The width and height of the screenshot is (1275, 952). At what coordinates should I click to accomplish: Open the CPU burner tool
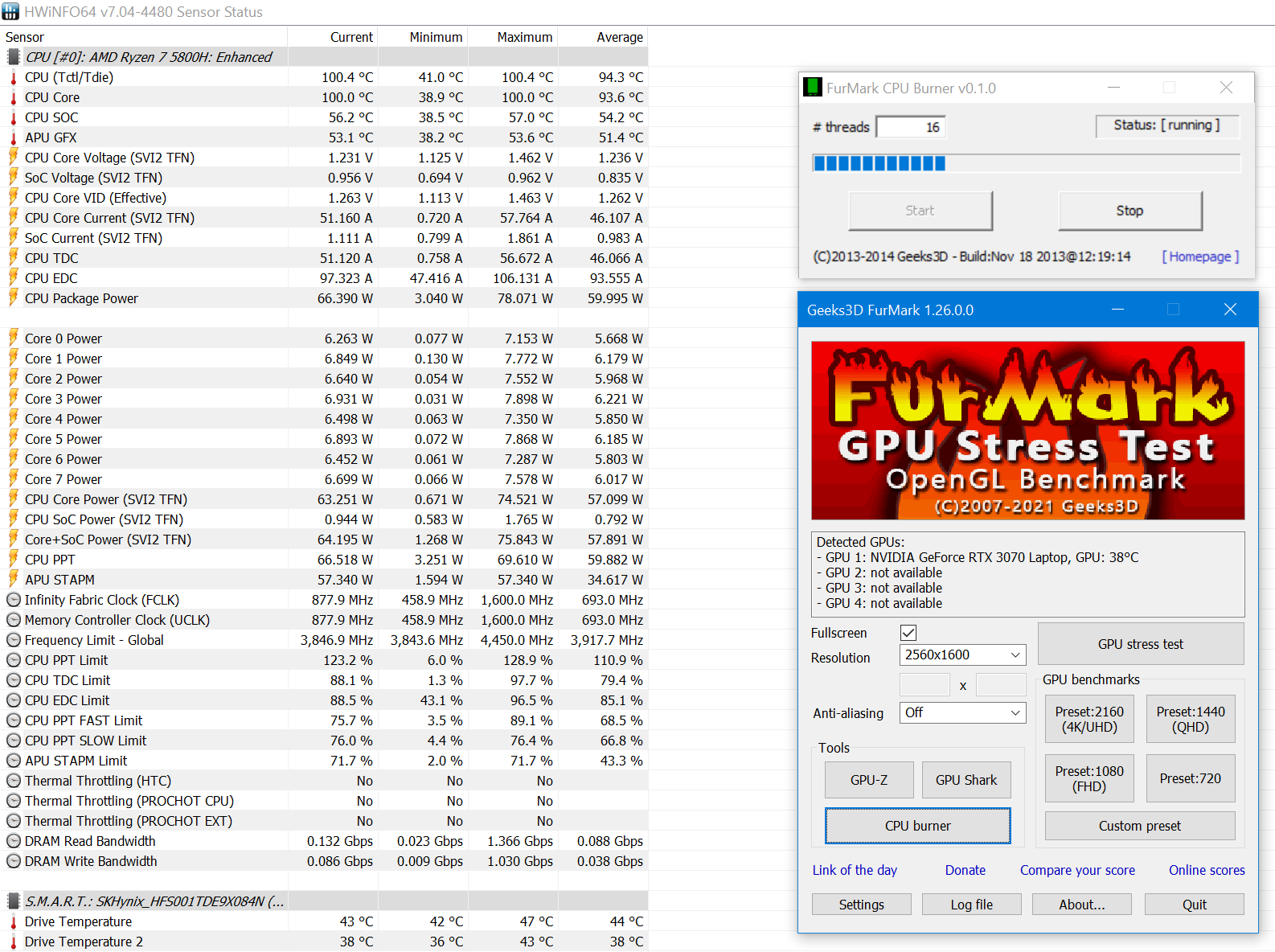918,826
